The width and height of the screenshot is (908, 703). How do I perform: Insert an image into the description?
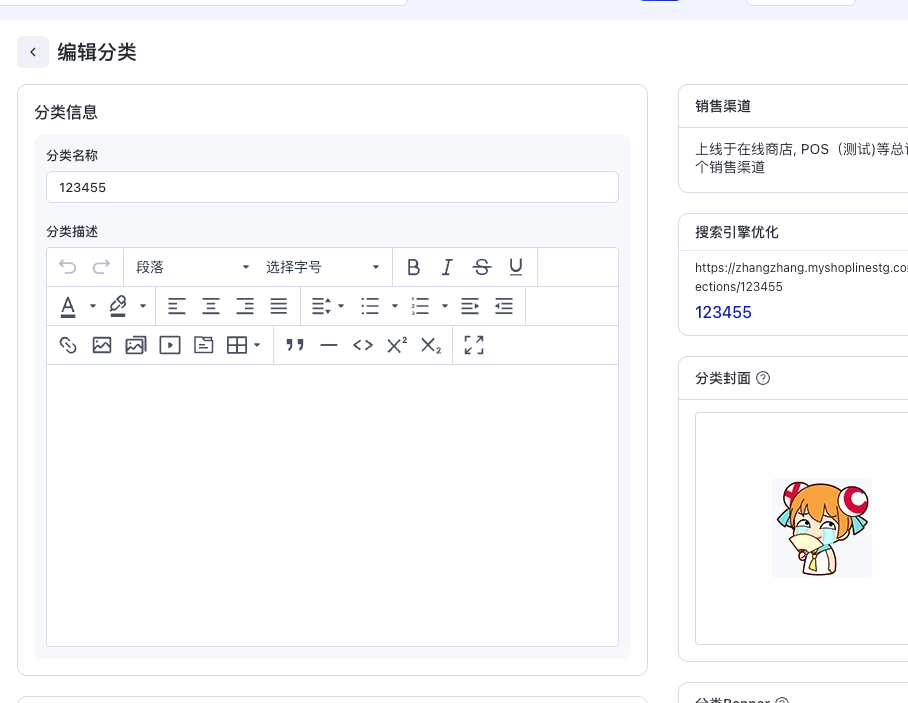(102, 345)
